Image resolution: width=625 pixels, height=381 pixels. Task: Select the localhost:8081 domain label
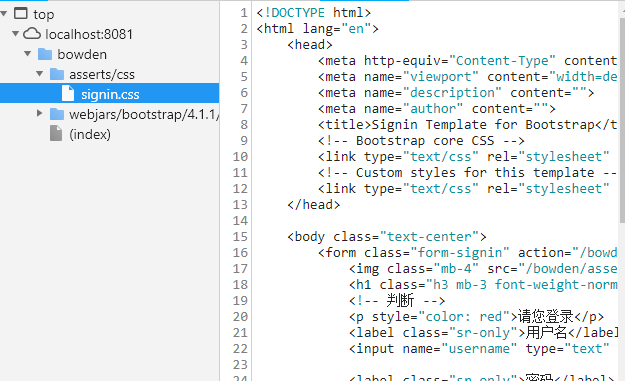[89, 34]
